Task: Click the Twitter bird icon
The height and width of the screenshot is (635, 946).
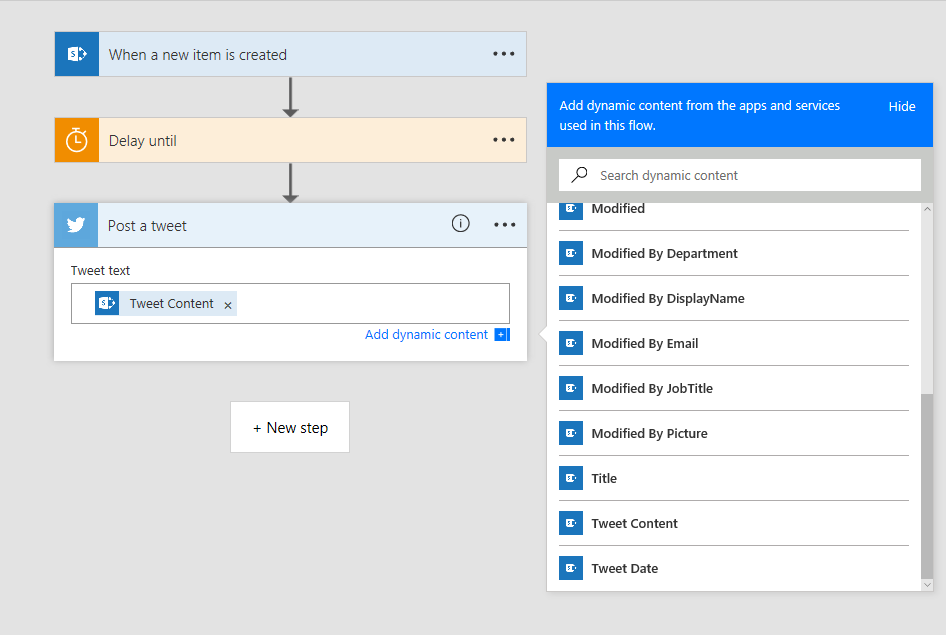Action: pyautogui.click(x=76, y=225)
